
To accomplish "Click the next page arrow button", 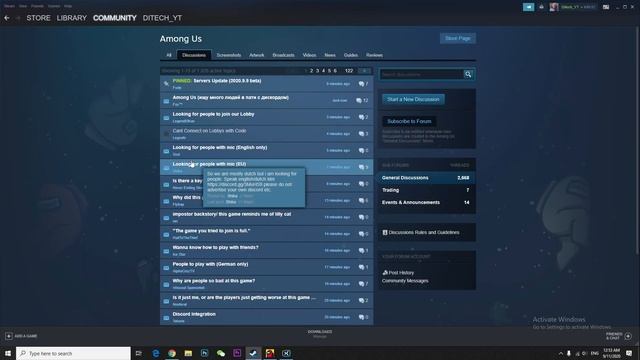I will point(364,71).
